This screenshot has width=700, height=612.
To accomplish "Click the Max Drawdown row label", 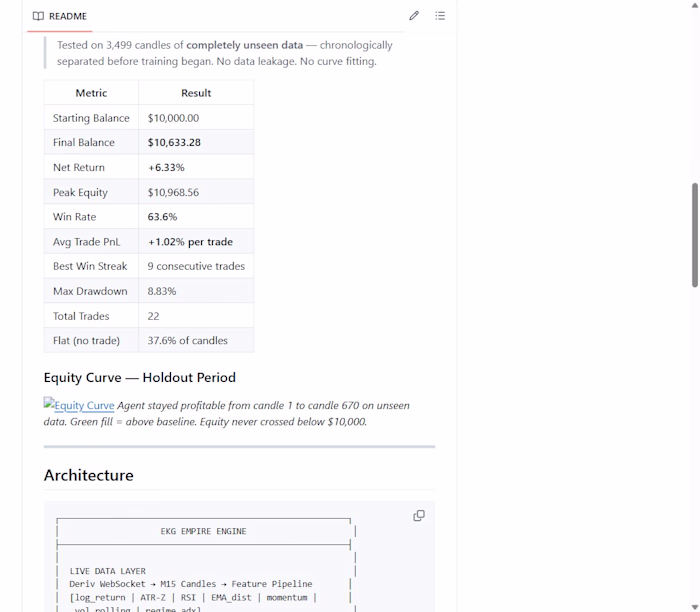I will click(90, 291).
